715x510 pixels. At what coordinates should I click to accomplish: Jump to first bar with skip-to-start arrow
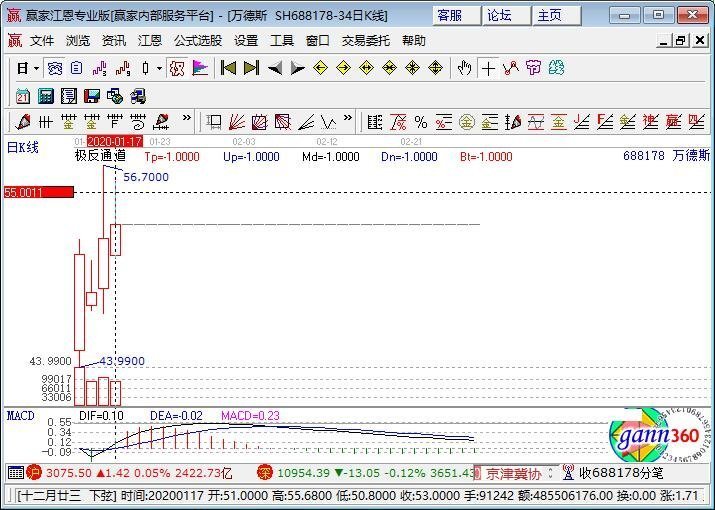[x=228, y=68]
